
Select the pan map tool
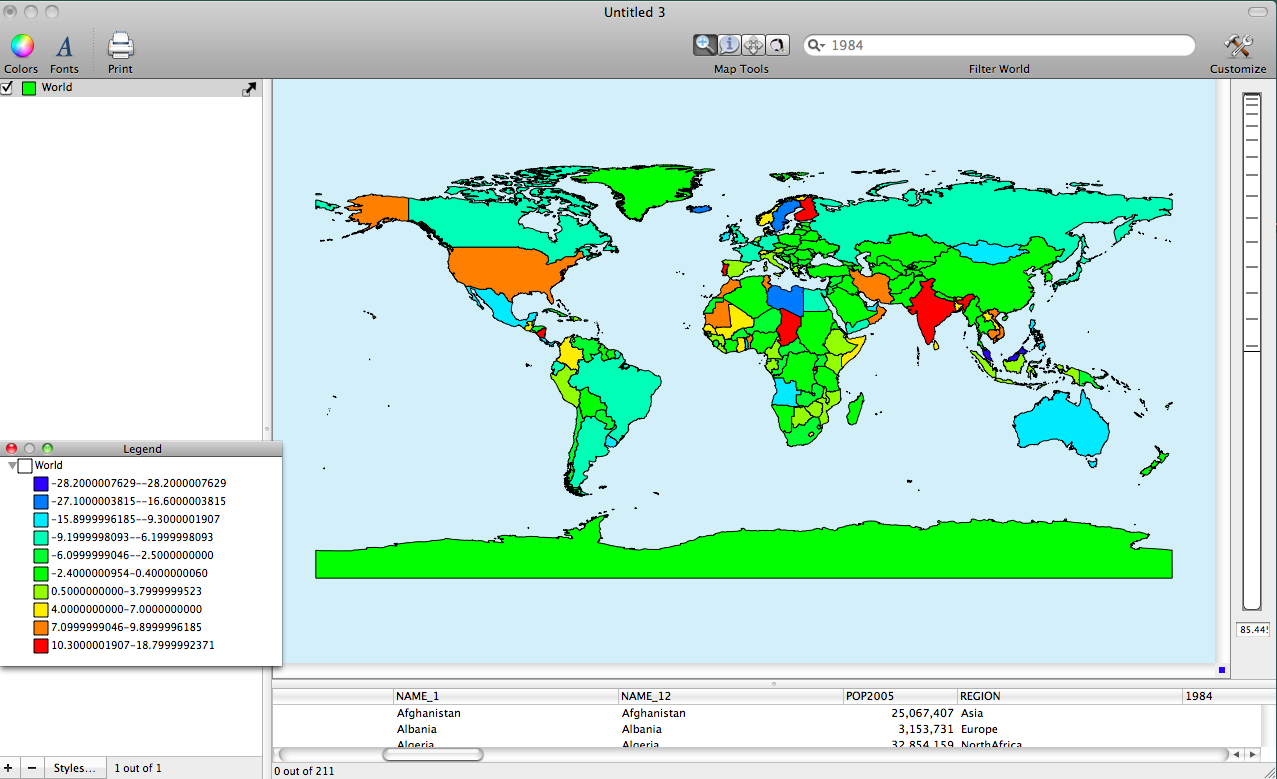754,45
